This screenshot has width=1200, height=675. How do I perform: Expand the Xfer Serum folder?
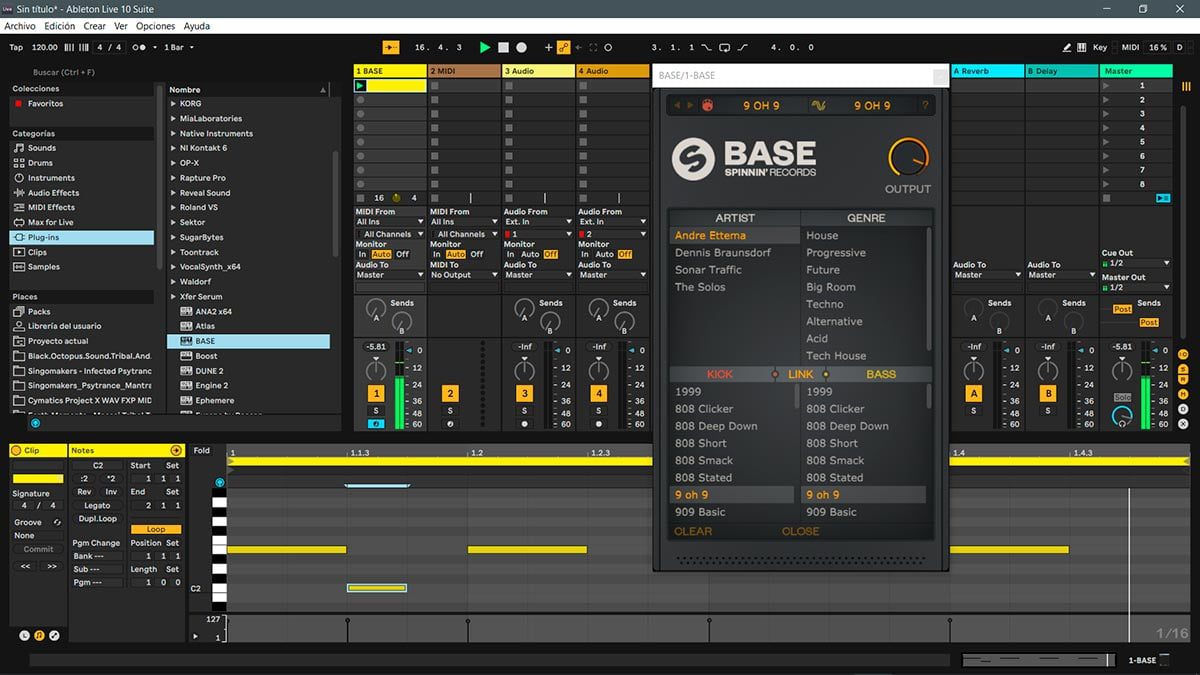(x=173, y=297)
